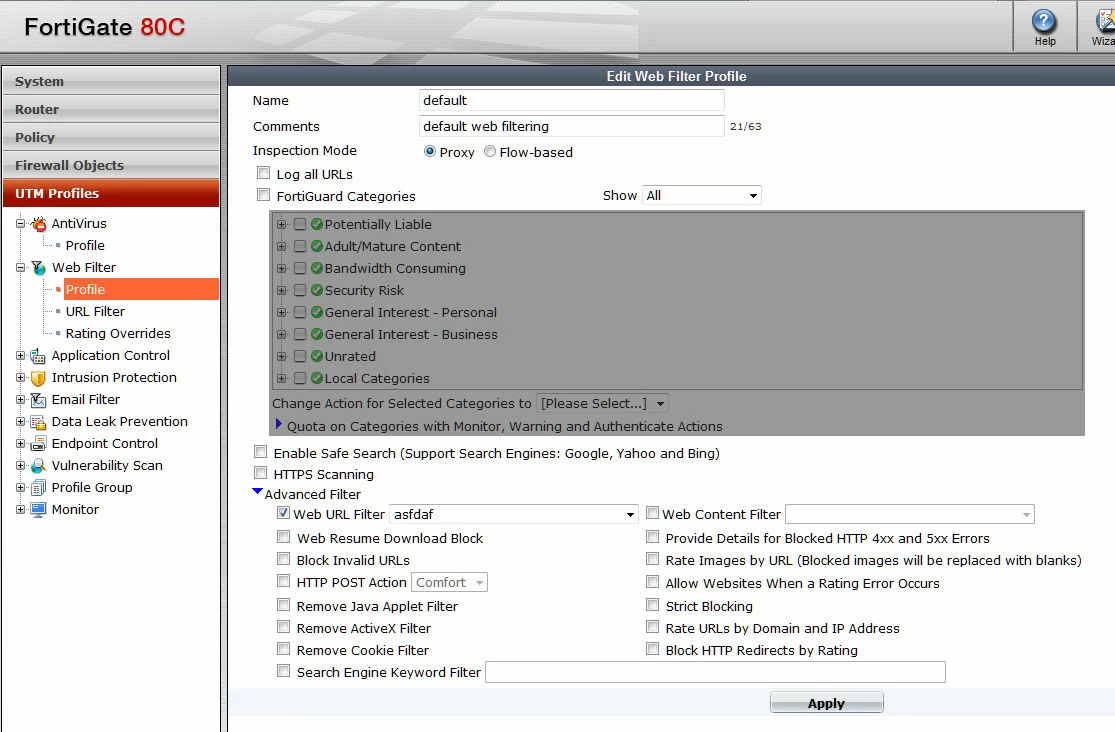Uncheck the Web URL Filter checkbox

(x=283, y=513)
